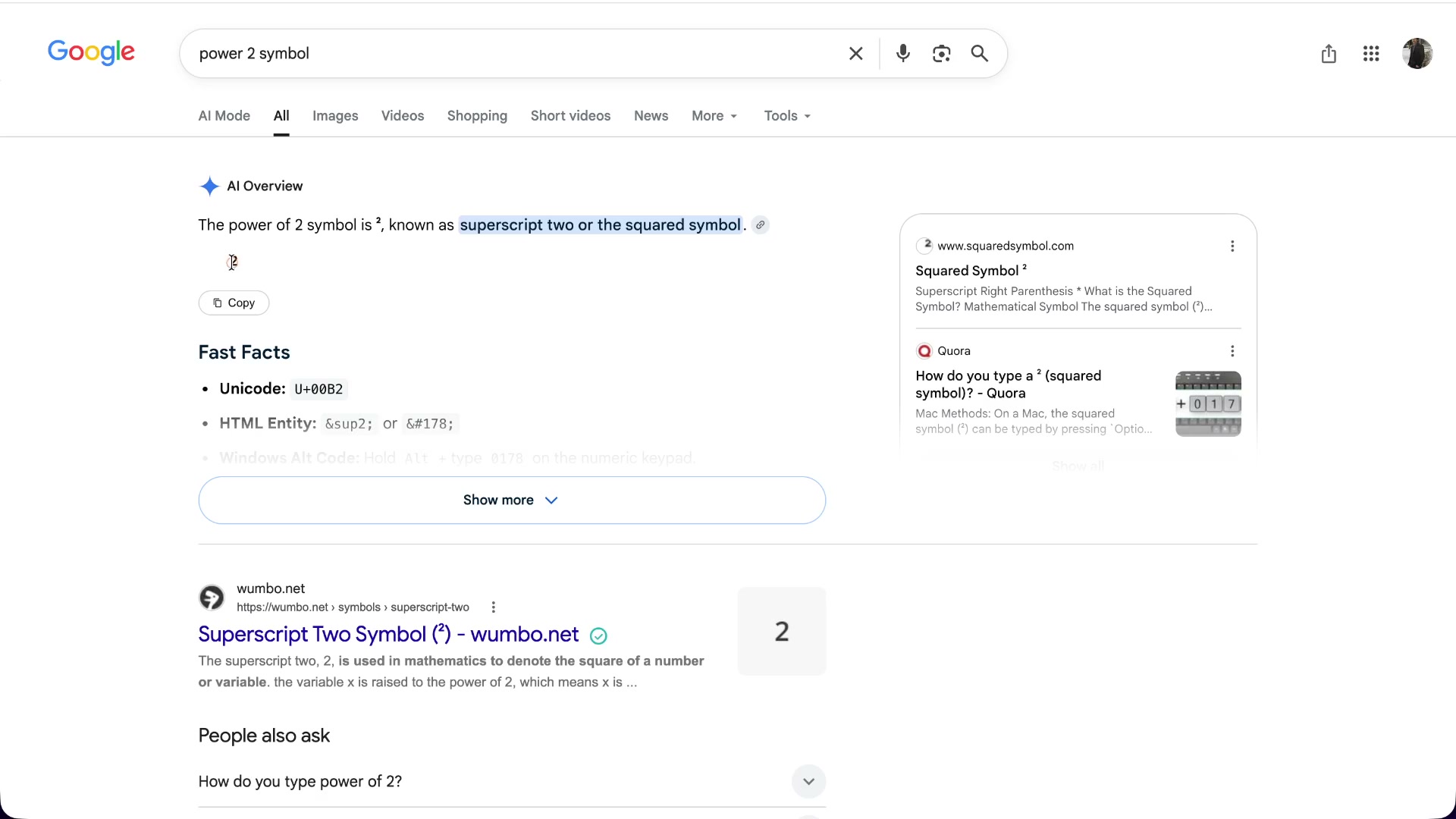
Task: Start voice search with microphone icon
Action: [x=902, y=54]
